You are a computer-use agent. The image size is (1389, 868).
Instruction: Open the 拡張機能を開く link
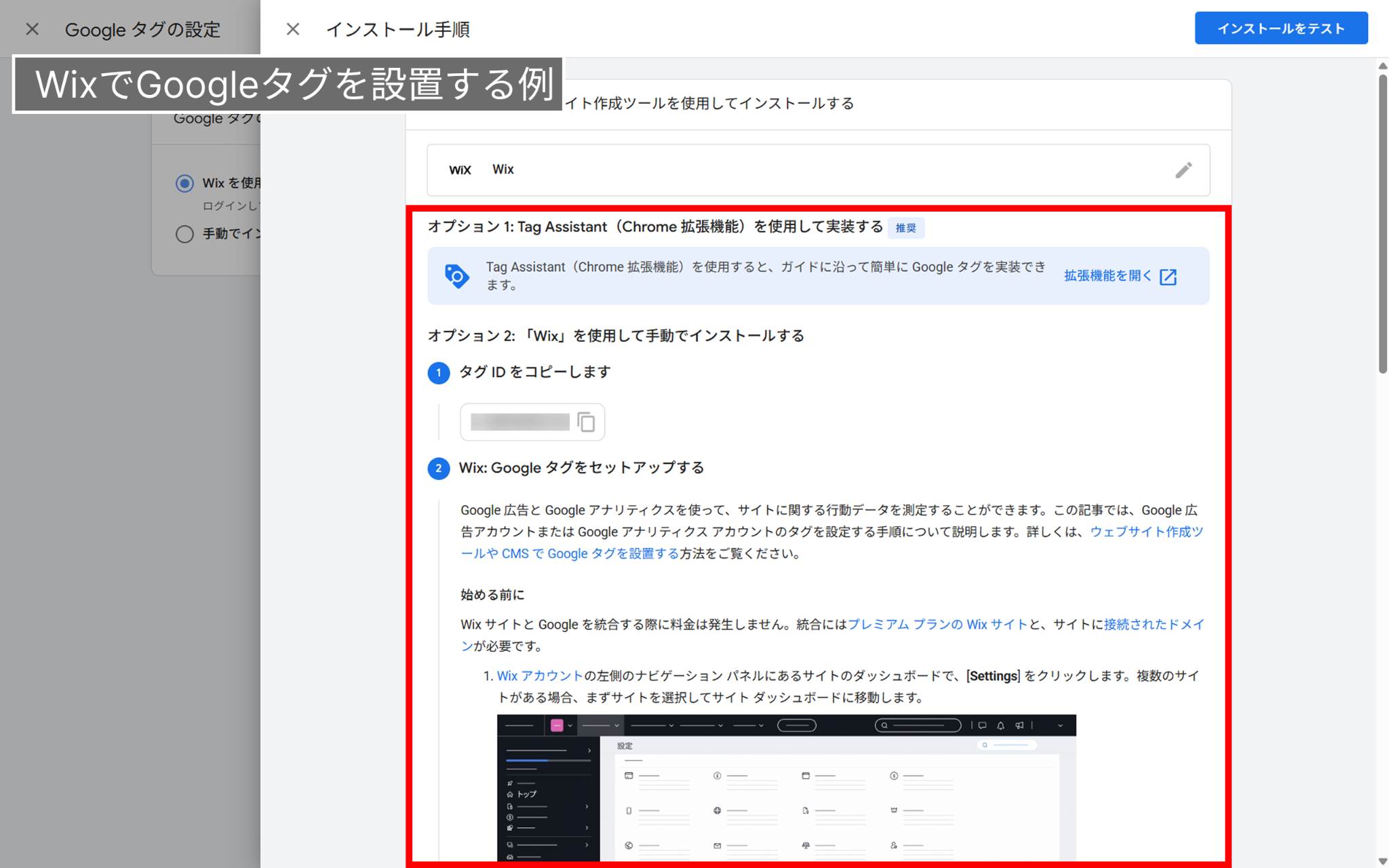tap(1107, 276)
